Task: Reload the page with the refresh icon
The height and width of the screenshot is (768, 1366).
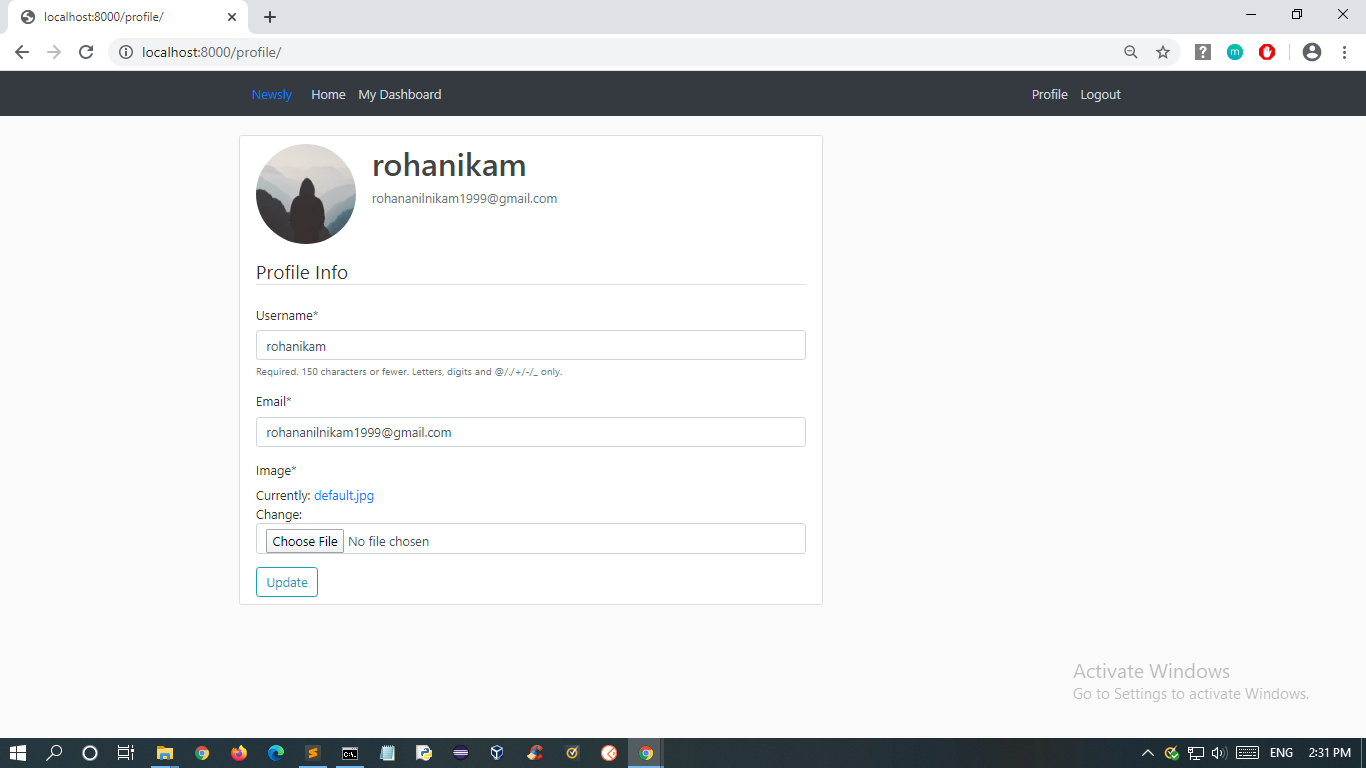Action: coord(86,52)
